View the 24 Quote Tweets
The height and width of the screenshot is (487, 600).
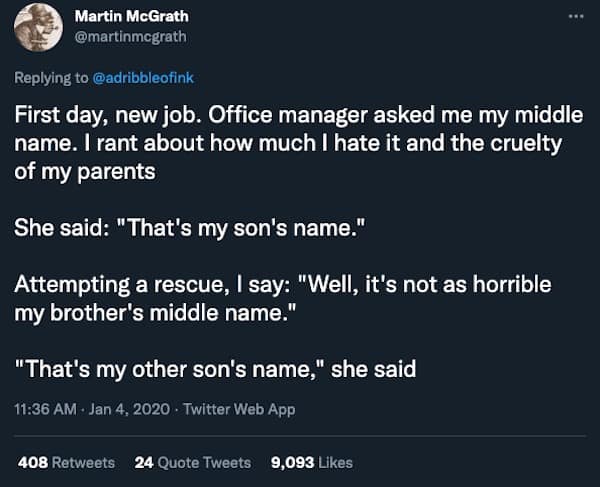click(x=192, y=462)
